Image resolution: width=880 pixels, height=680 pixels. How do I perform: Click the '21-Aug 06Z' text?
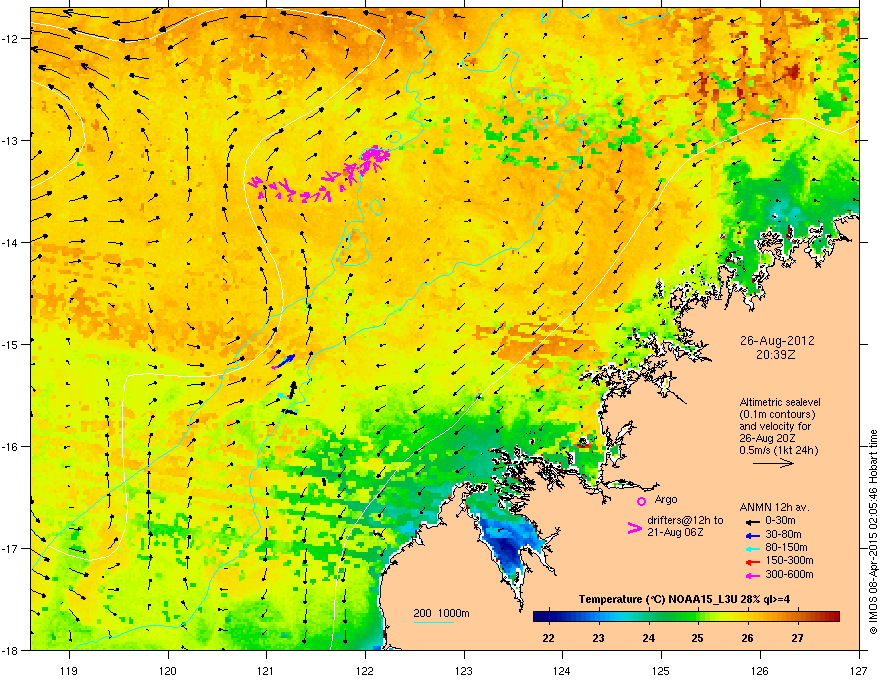click(675, 532)
